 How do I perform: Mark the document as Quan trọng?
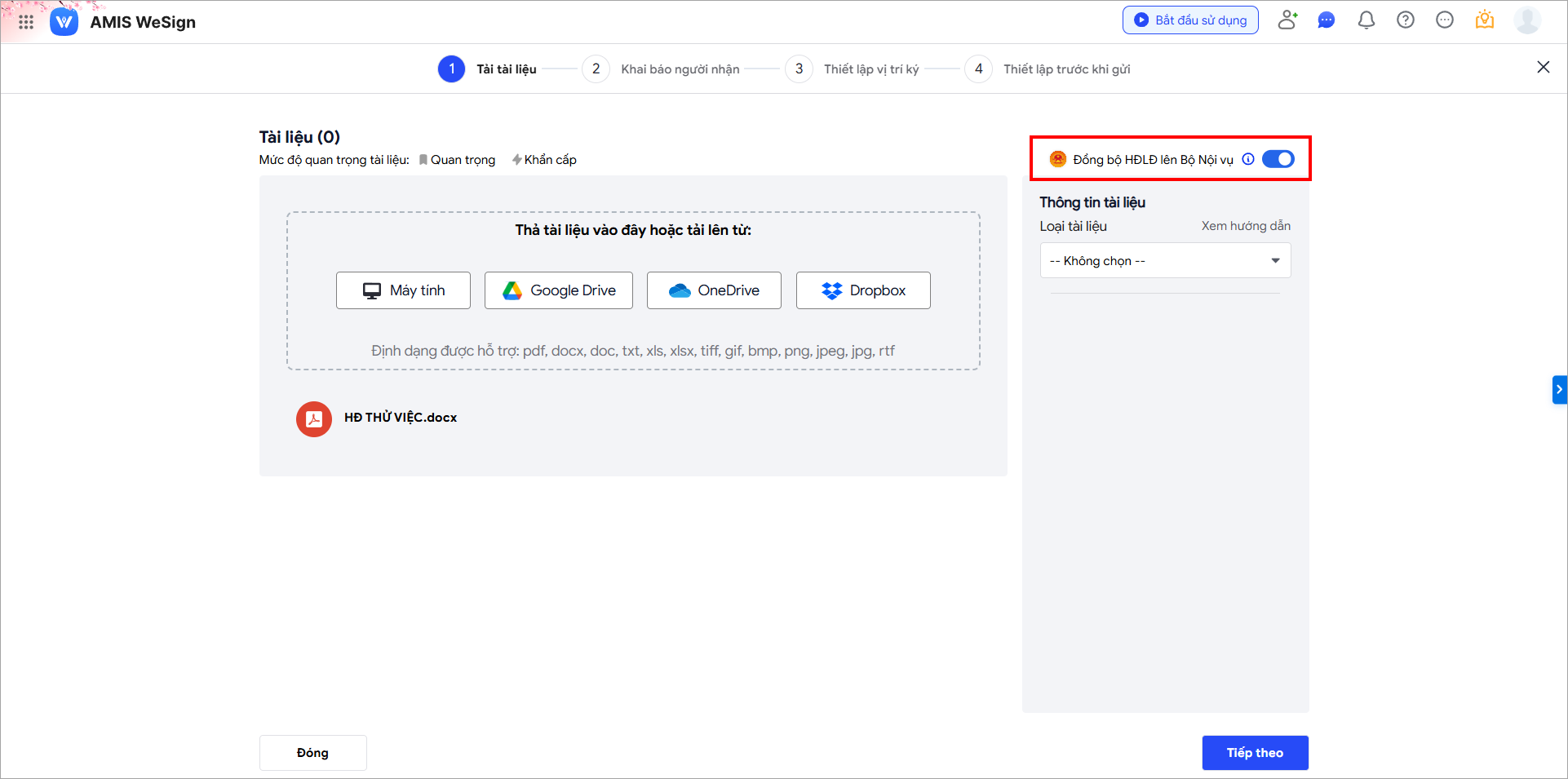tap(457, 160)
